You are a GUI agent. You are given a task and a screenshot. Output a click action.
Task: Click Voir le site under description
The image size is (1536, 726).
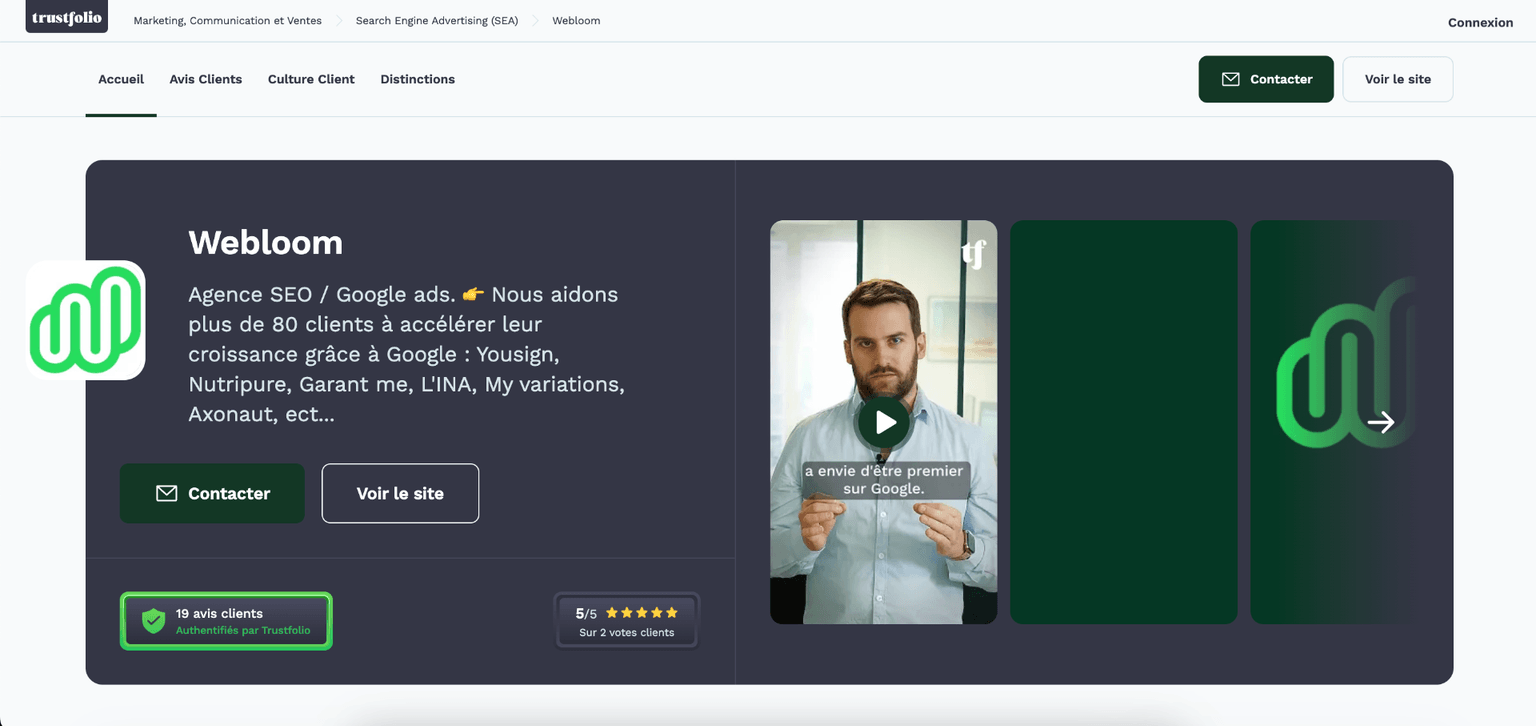pos(400,493)
